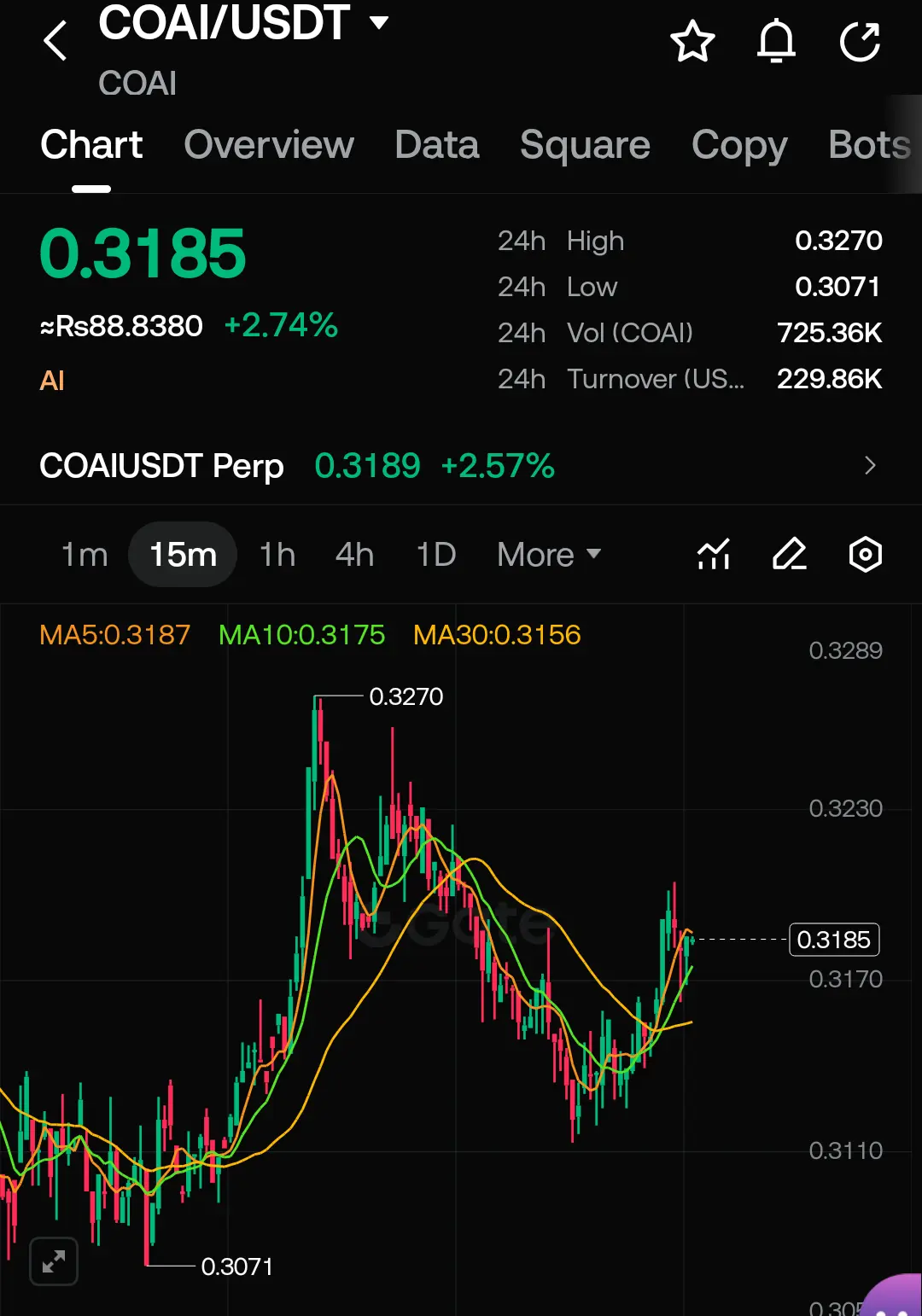This screenshot has width=922, height=1316.
Task: Tap the ≈Rs88.8380 converted price
Action: tap(121, 326)
